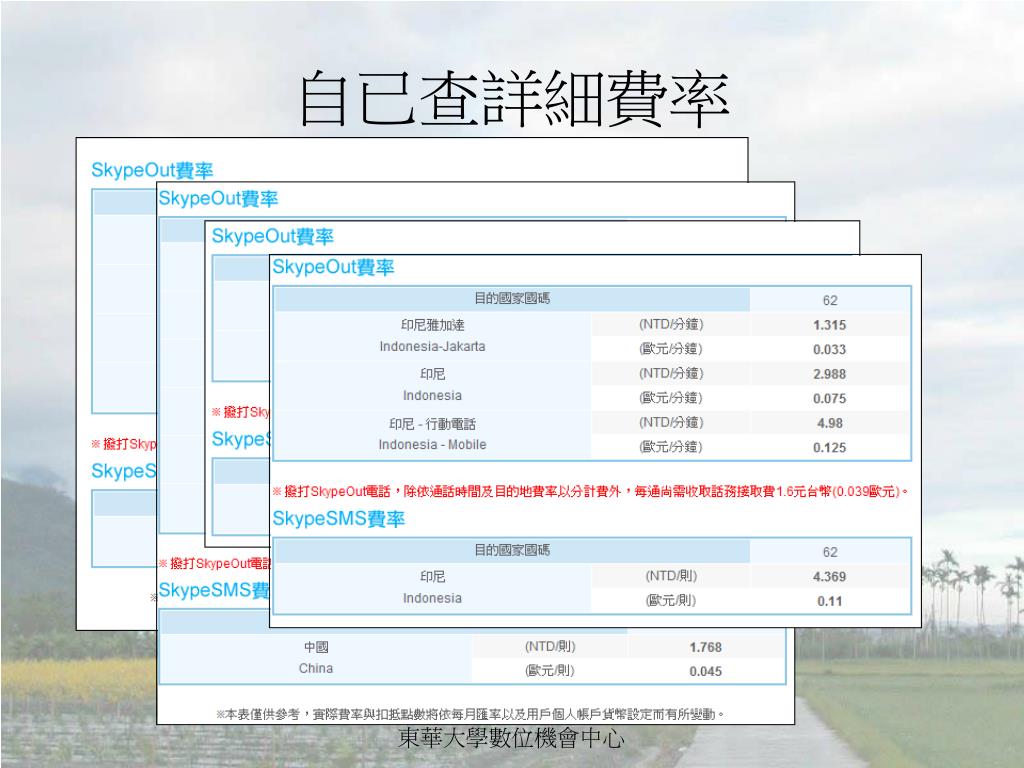Select the 4.98 mobile rate value
The height and width of the screenshot is (768, 1024).
click(829, 423)
